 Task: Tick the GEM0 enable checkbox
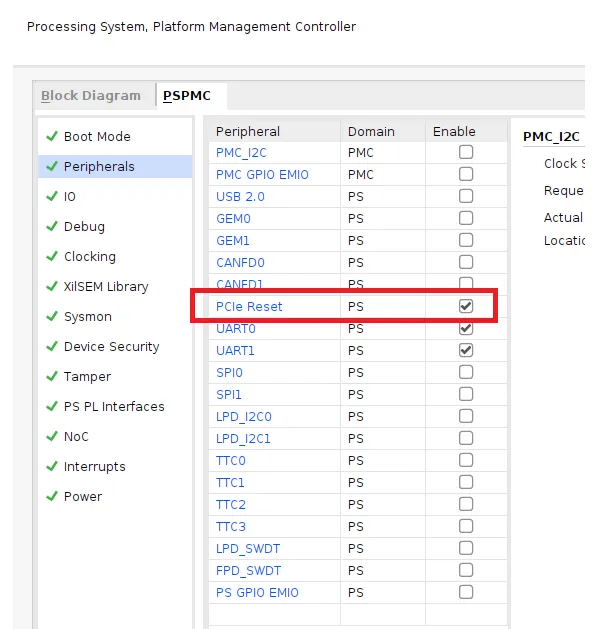pos(466,218)
